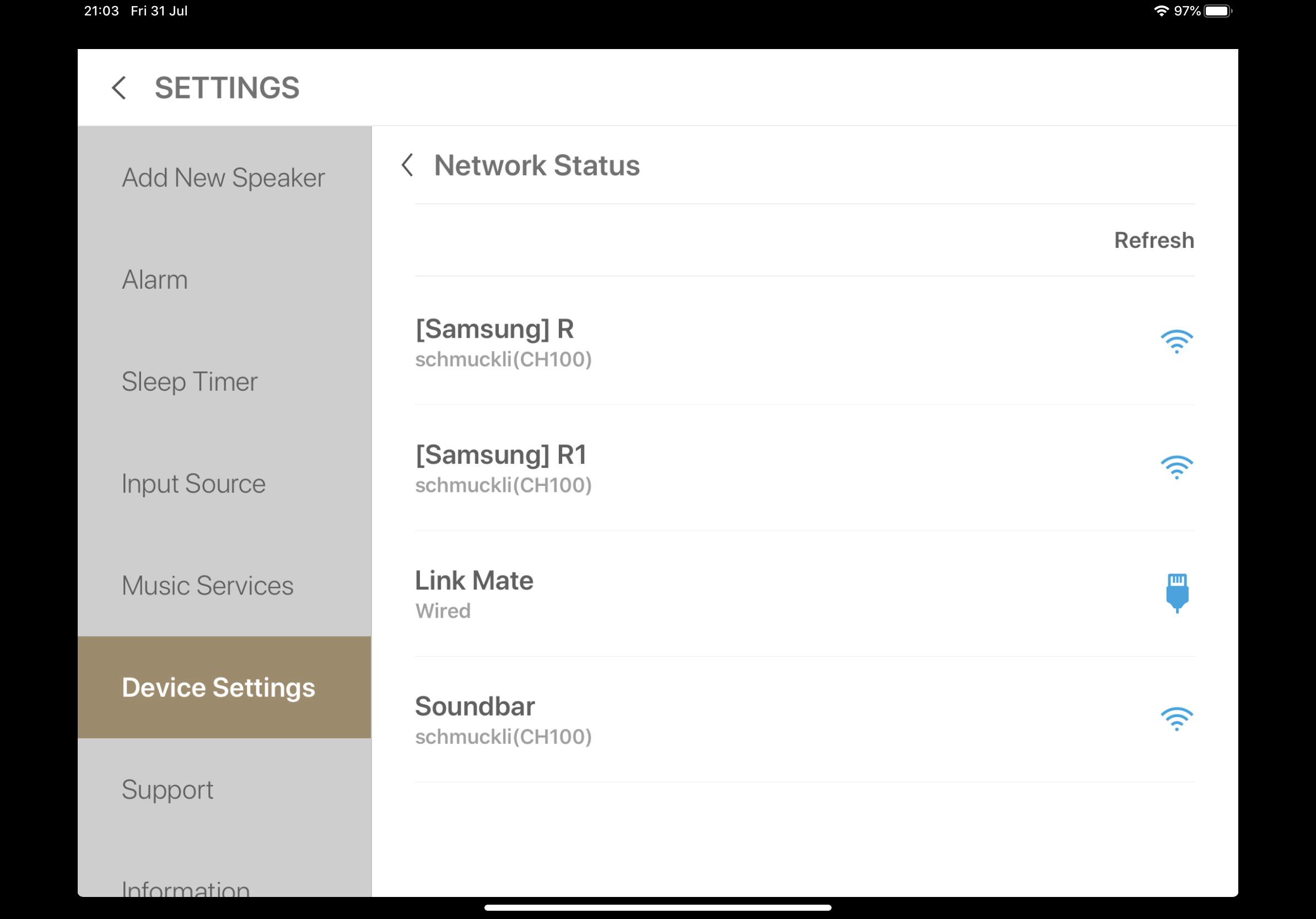Tap Refresh to rescan devices
Image resolution: width=1316 pixels, height=919 pixels.
(1154, 240)
